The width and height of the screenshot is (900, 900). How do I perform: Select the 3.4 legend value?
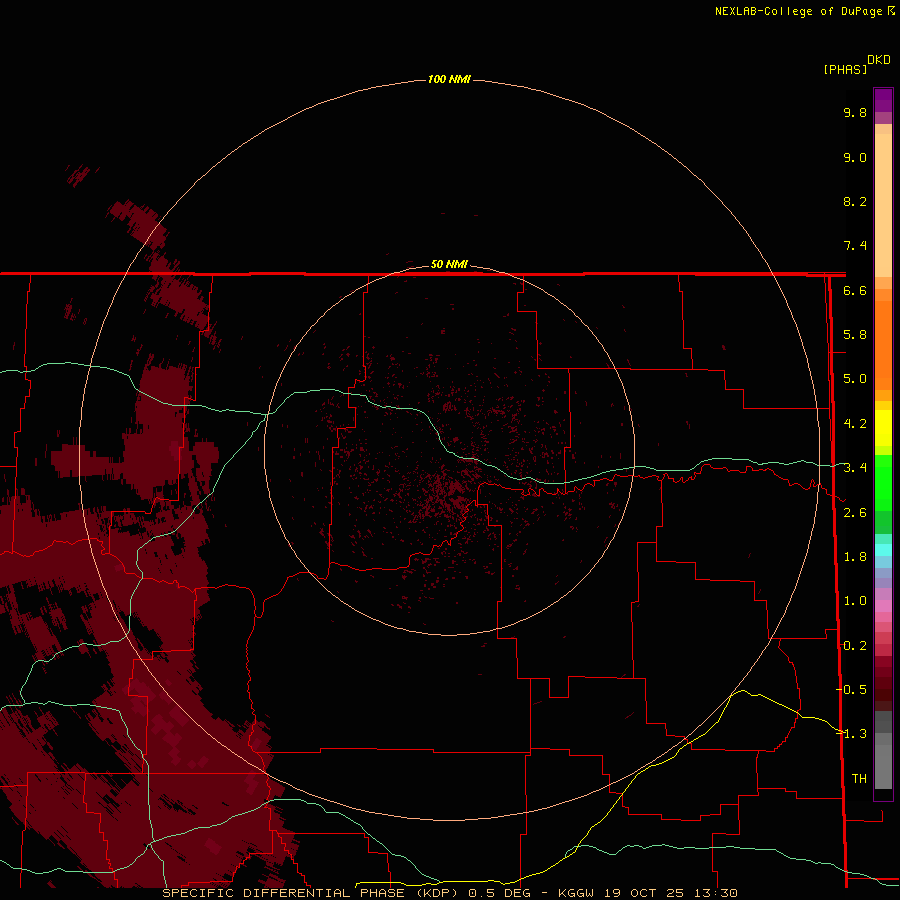click(855, 468)
